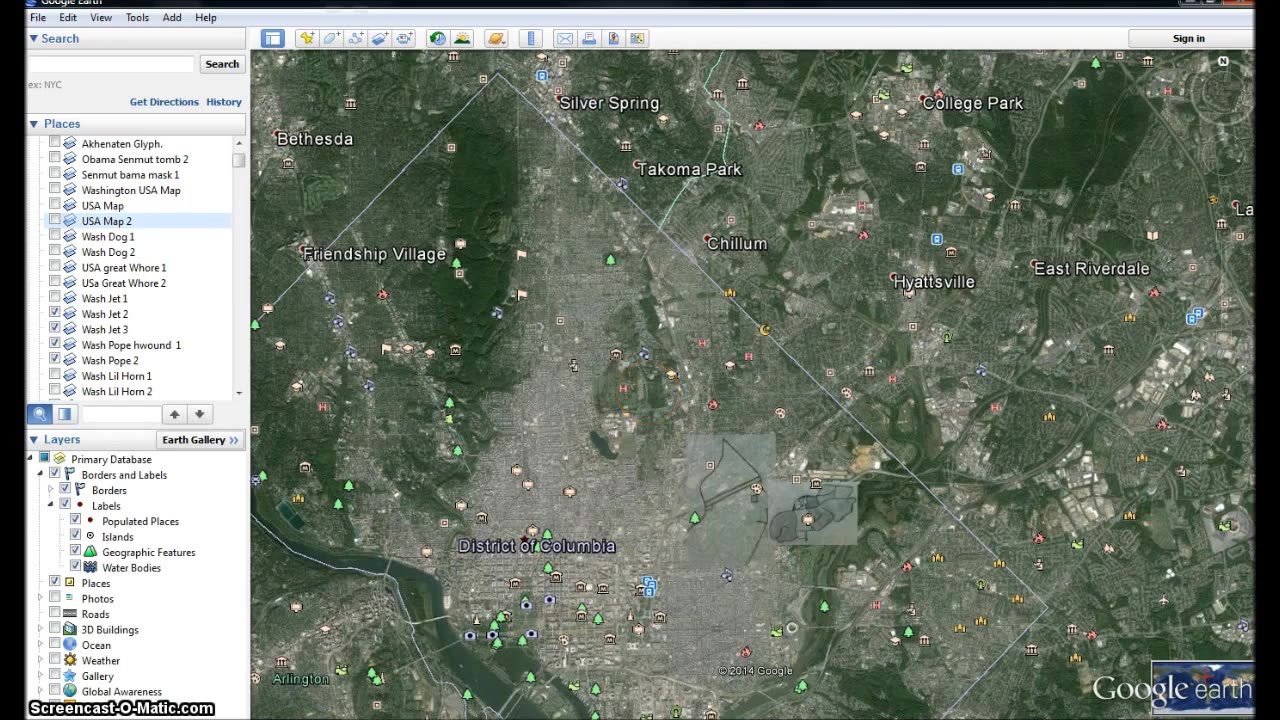
Task: Click inside the search input field
Action: (x=110, y=64)
